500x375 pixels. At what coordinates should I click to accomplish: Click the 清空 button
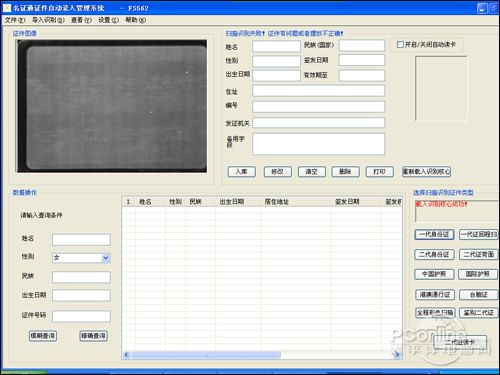(x=312, y=172)
